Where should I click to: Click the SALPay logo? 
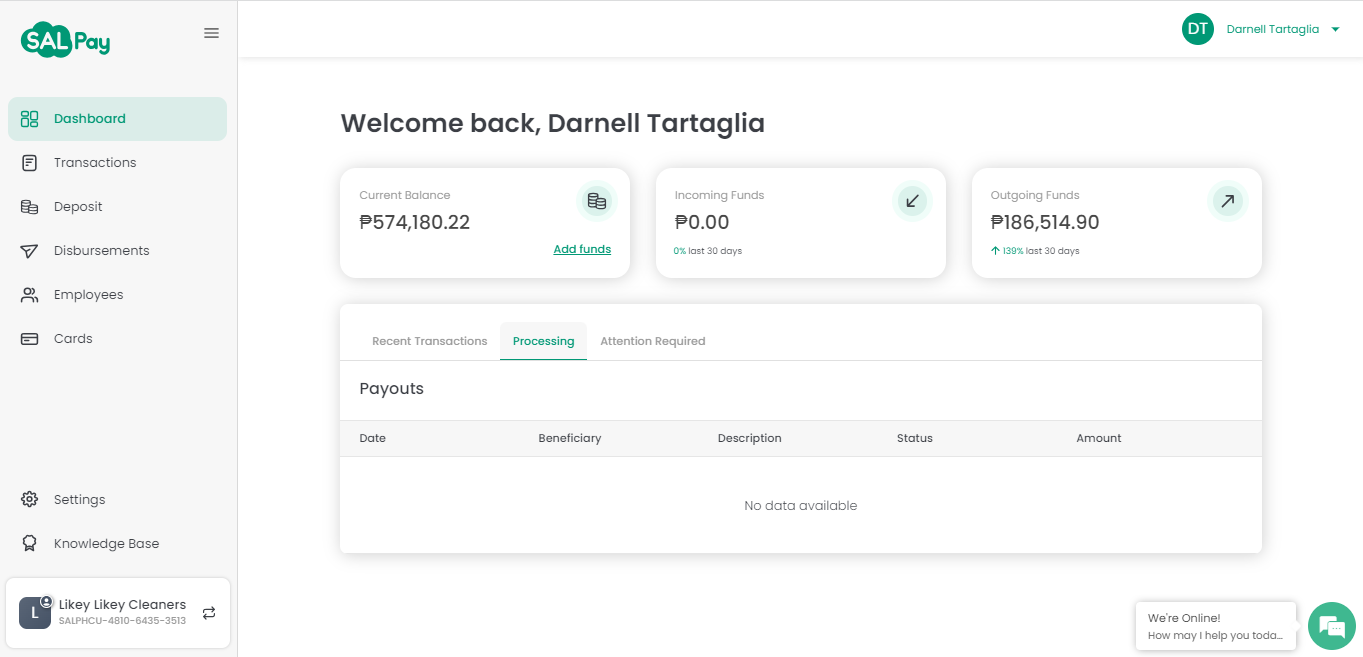[65, 40]
